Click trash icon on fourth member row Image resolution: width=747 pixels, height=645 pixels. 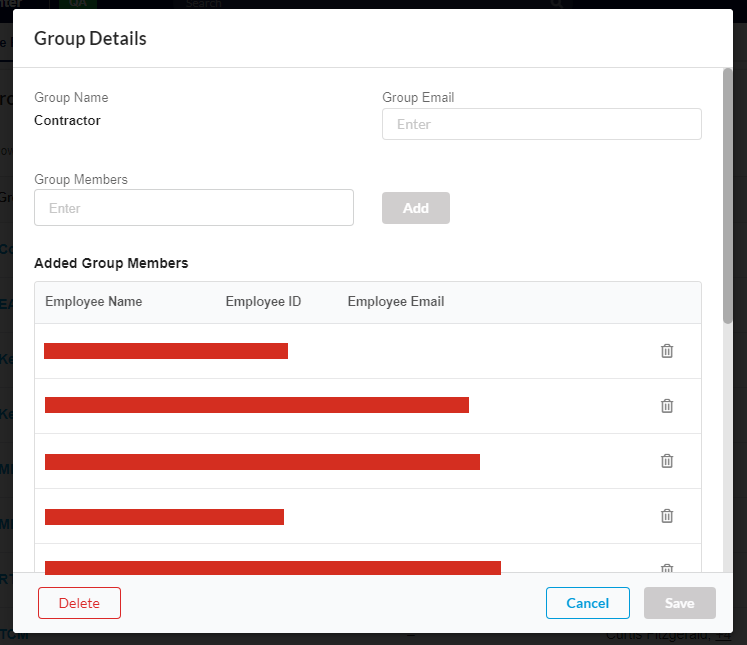[667, 516]
